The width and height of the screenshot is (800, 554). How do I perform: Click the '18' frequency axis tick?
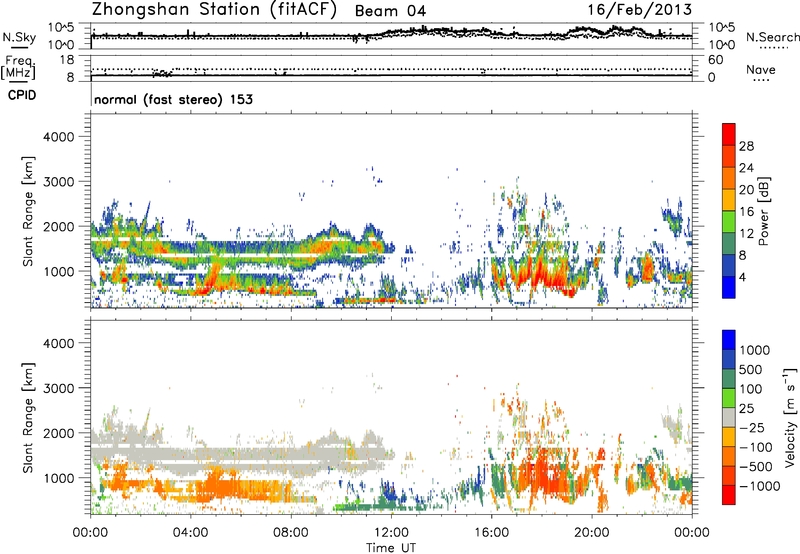pyautogui.click(x=67, y=60)
